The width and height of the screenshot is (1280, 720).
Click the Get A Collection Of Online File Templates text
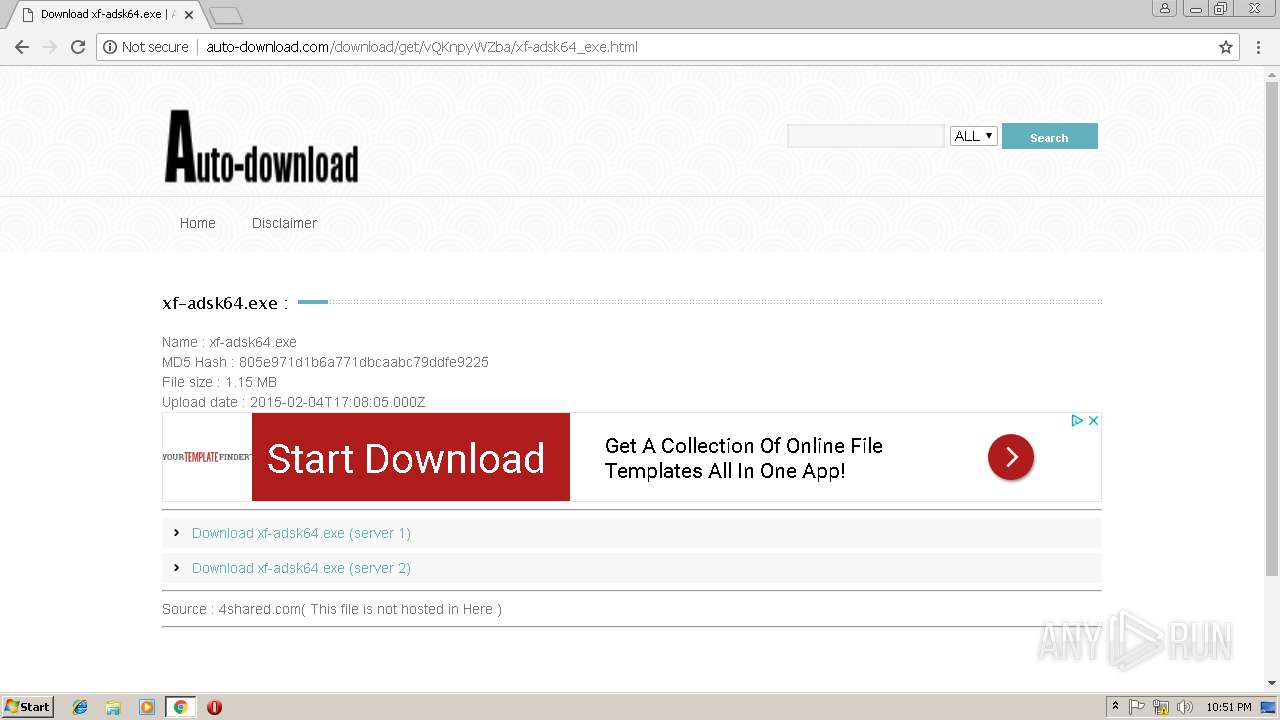click(744, 458)
